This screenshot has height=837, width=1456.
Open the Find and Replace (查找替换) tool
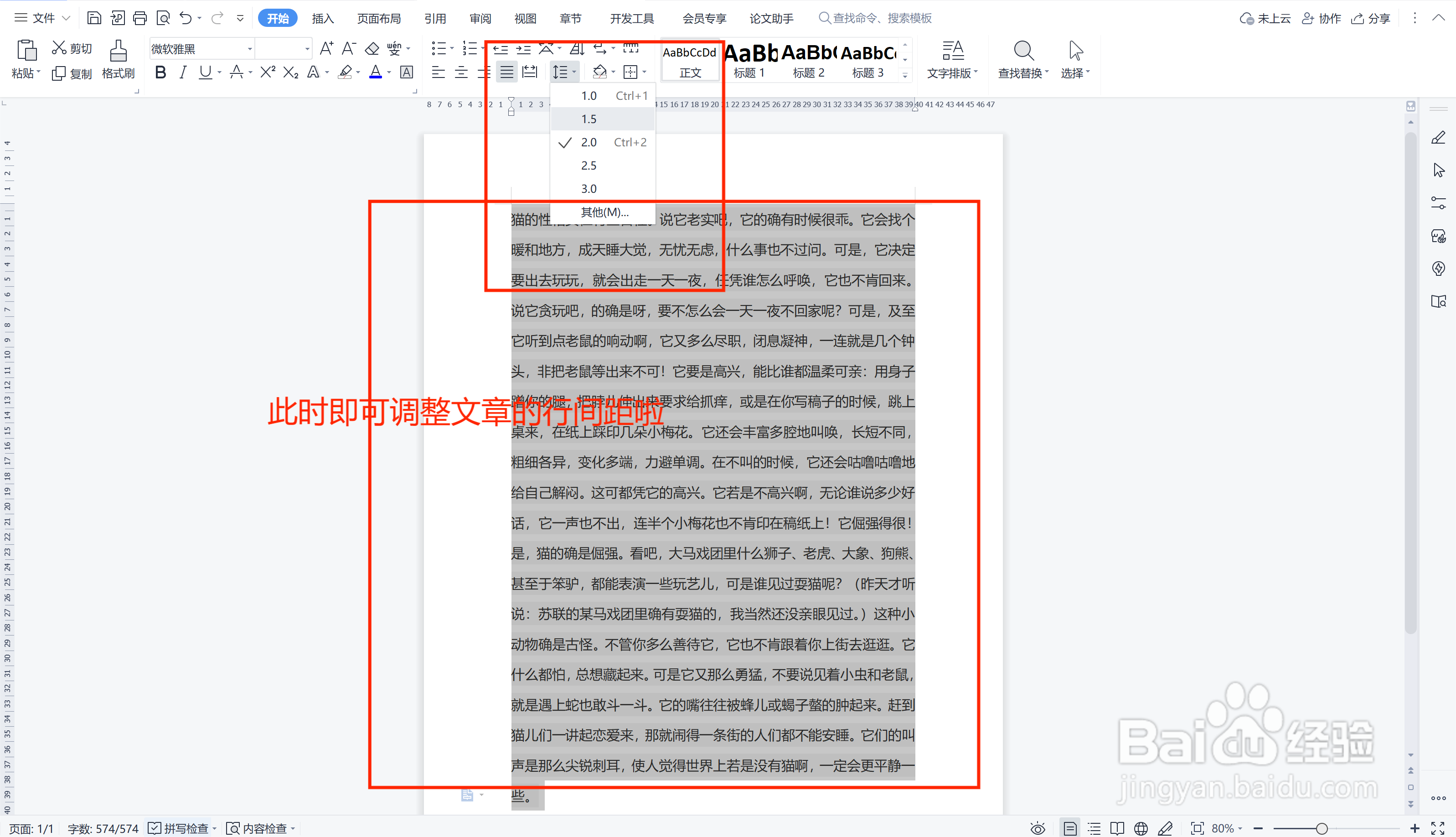[1022, 59]
